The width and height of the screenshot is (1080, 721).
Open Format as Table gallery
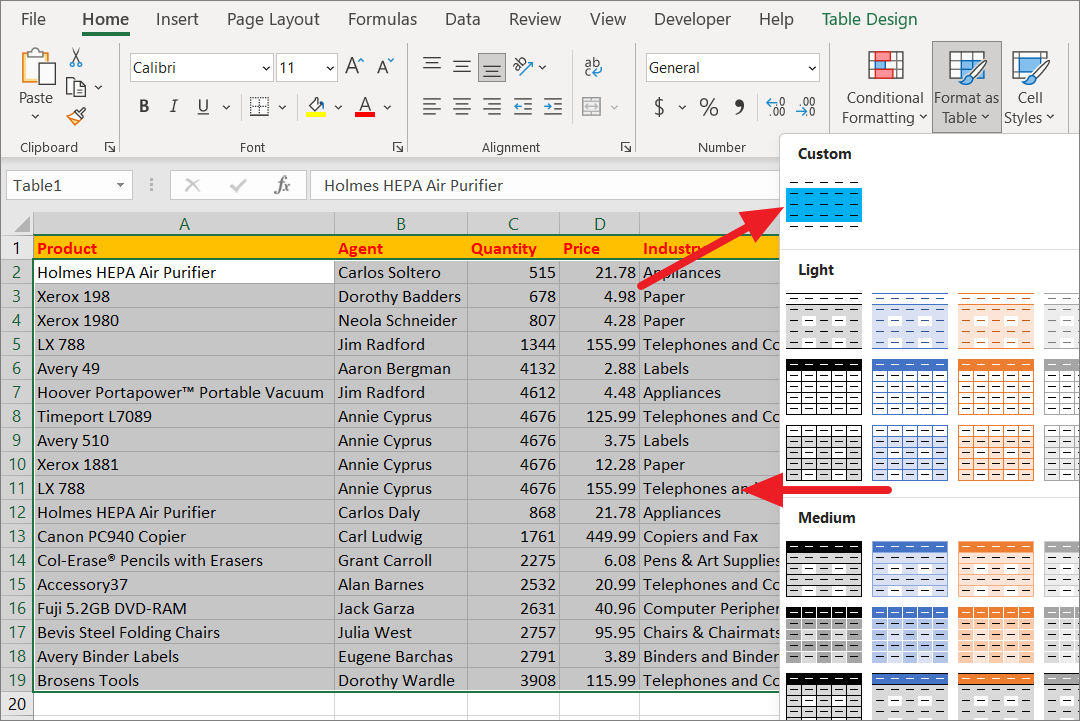point(966,87)
